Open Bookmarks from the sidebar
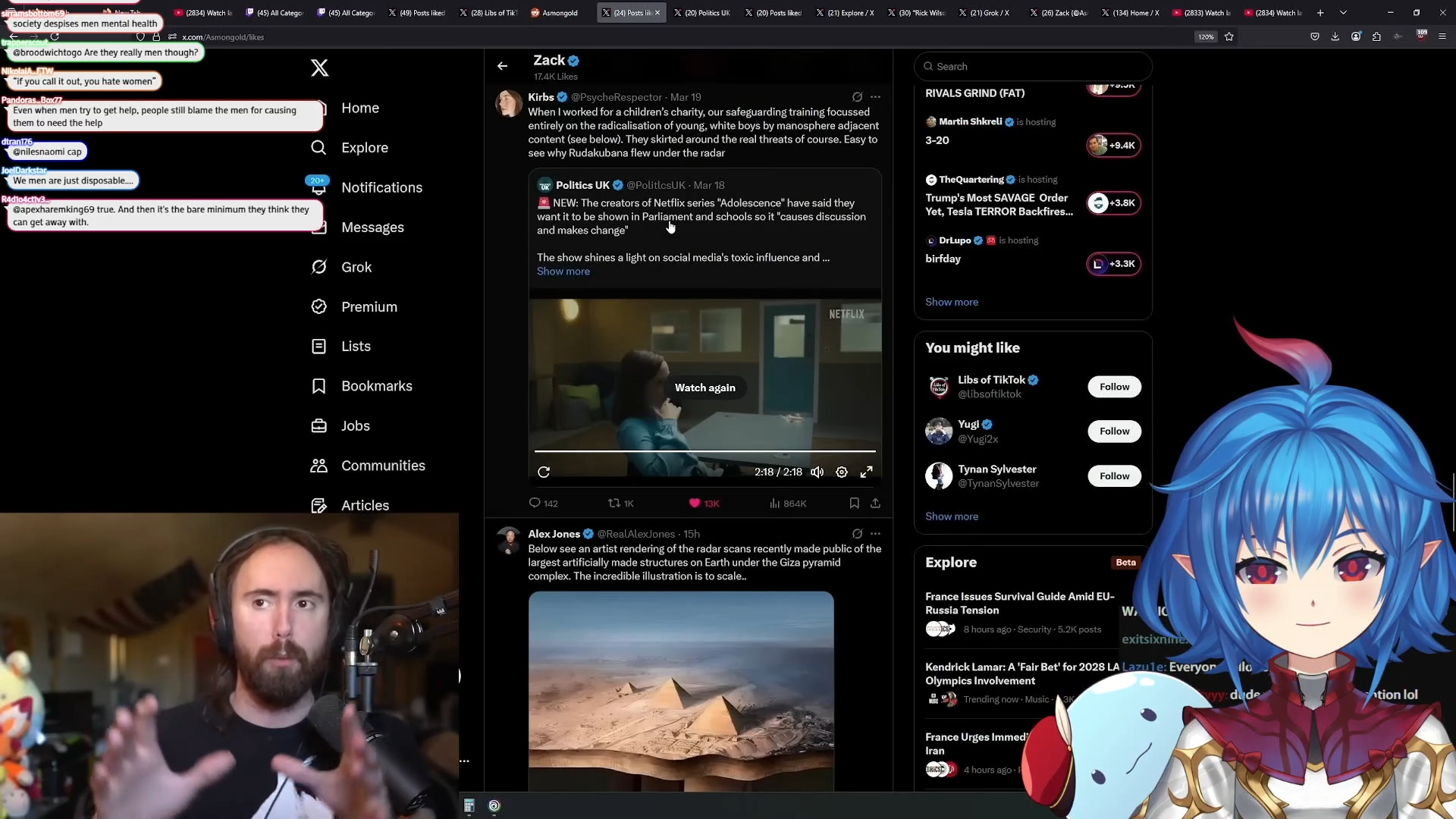Viewport: 1456px width, 819px height. click(376, 386)
